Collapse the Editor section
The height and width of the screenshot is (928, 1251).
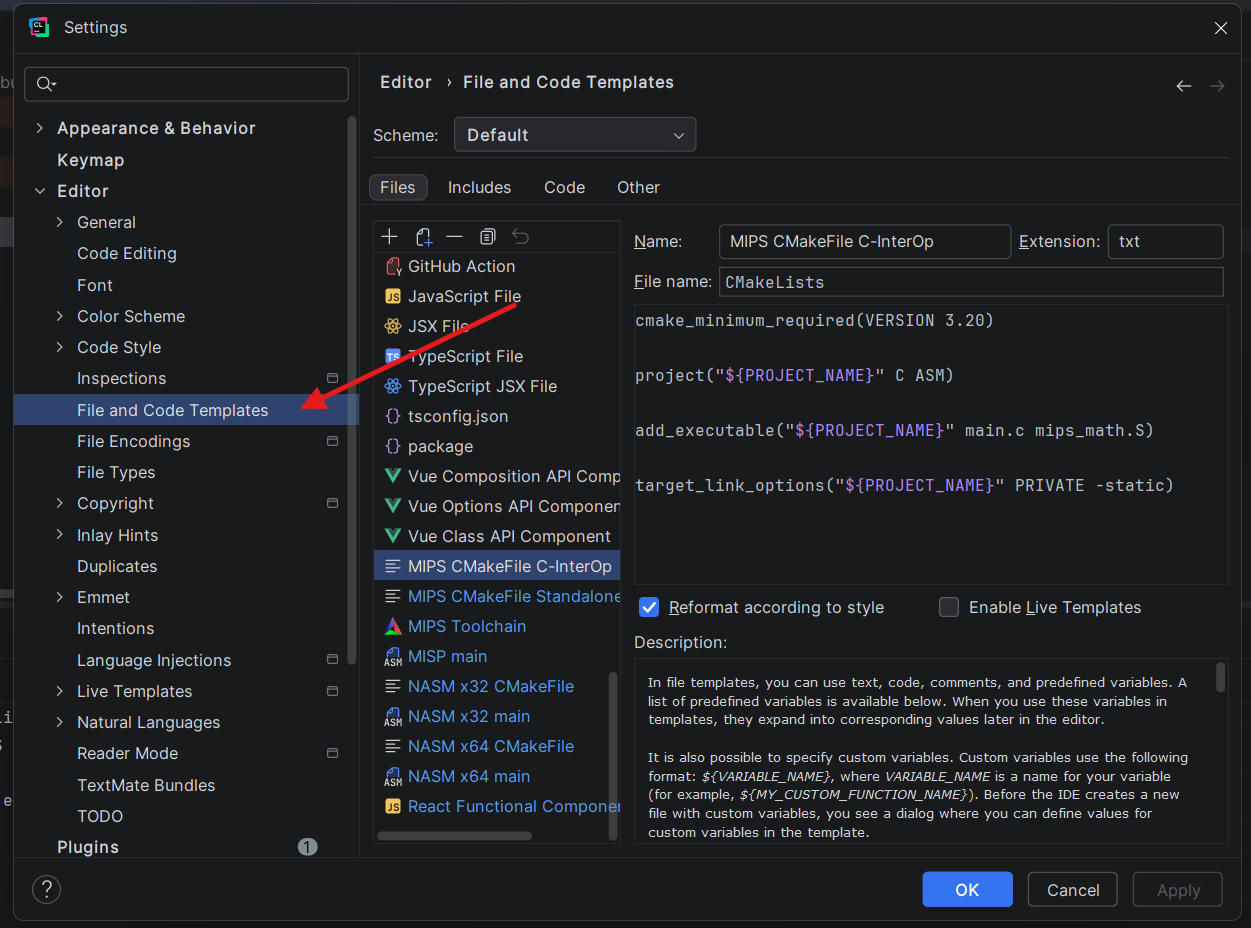[40, 191]
